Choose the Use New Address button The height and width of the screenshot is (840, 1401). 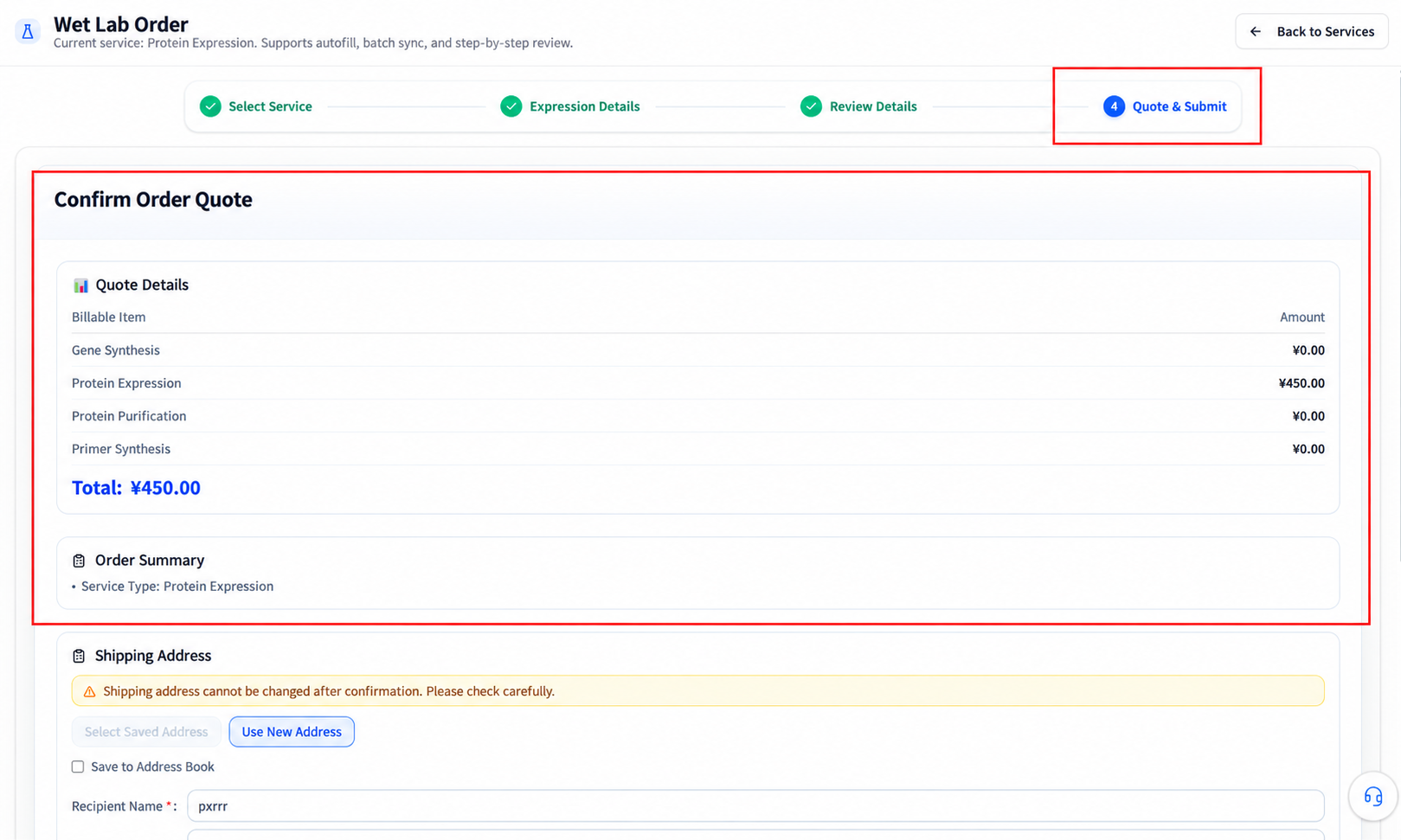(x=292, y=732)
